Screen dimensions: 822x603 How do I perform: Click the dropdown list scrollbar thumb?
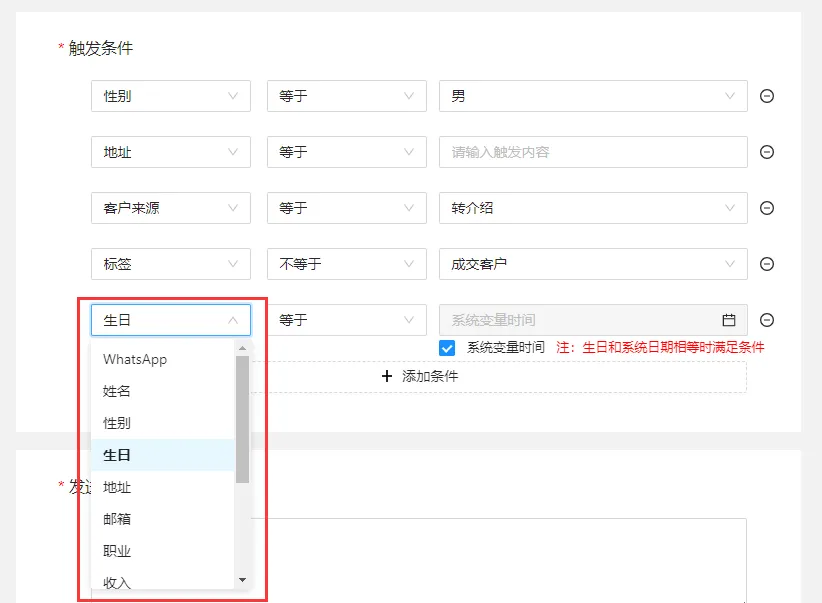242,419
